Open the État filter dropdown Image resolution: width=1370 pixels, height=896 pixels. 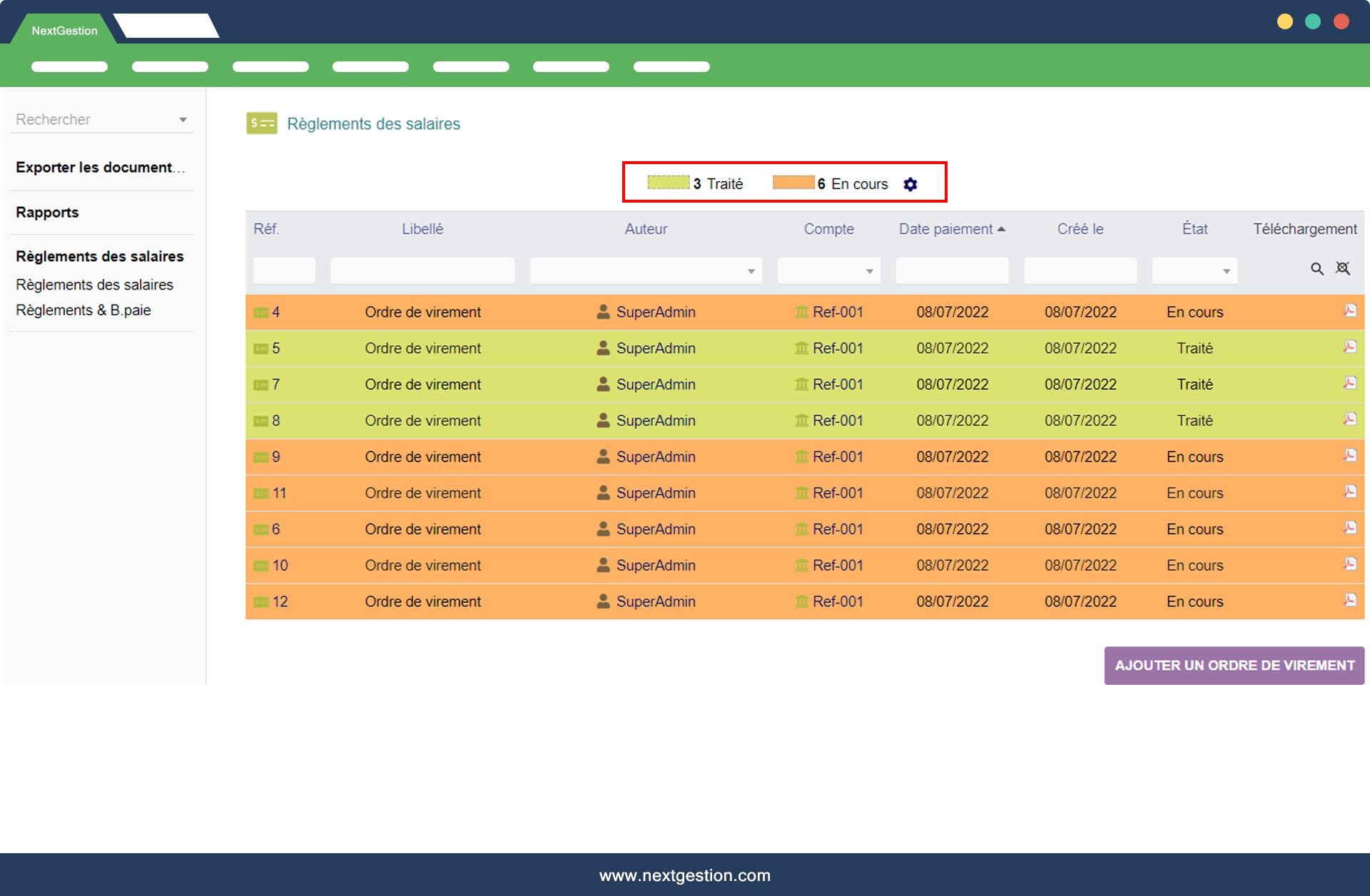click(1226, 271)
